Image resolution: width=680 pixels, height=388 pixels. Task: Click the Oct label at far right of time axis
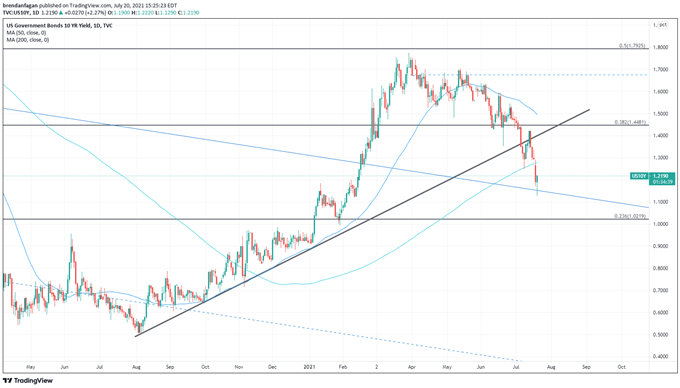coord(621,367)
